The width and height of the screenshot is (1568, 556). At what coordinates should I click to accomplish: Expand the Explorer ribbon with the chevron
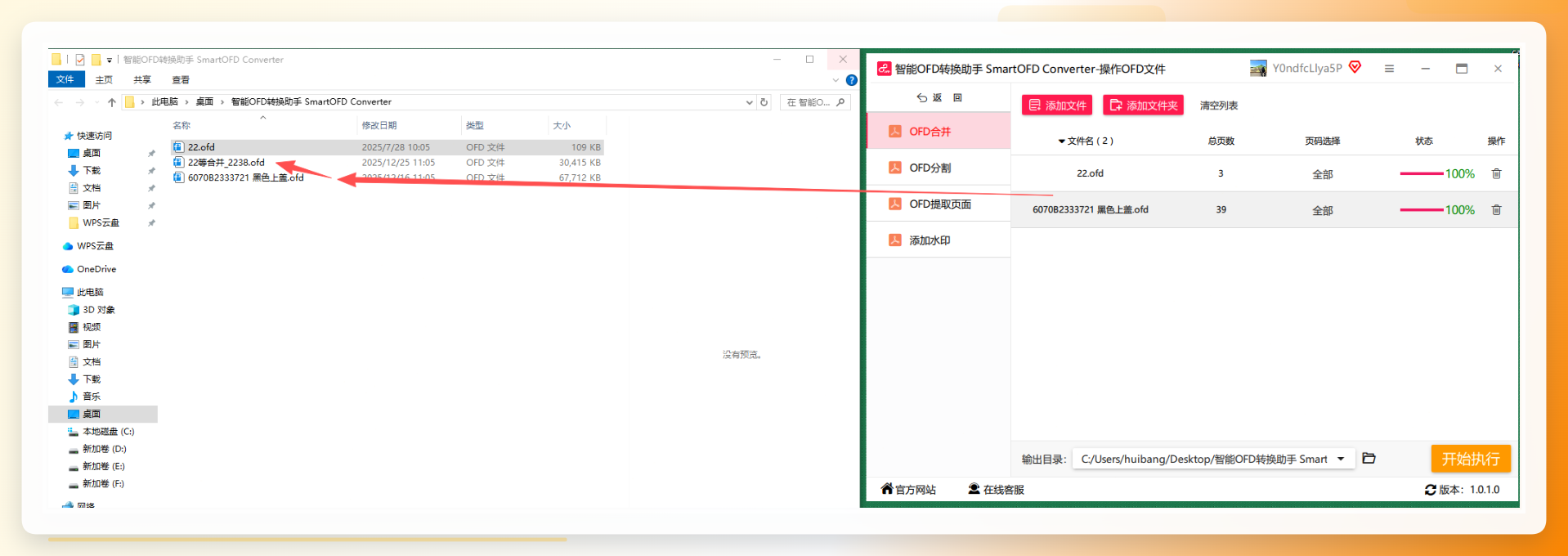pos(836,80)
